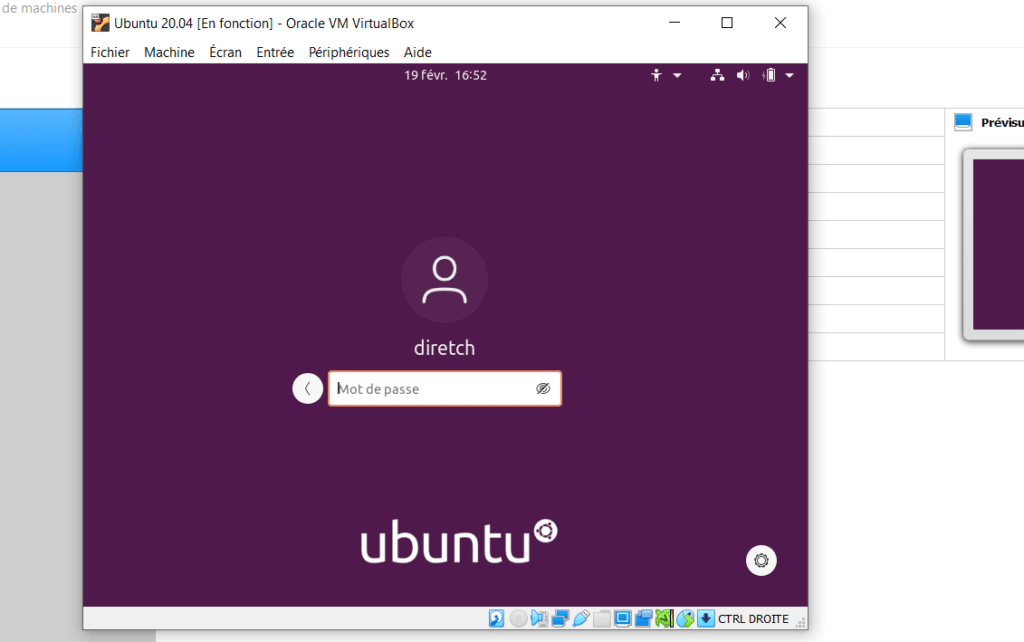
Task: Toggle password visibility eye icon
Action: [543, 389]
